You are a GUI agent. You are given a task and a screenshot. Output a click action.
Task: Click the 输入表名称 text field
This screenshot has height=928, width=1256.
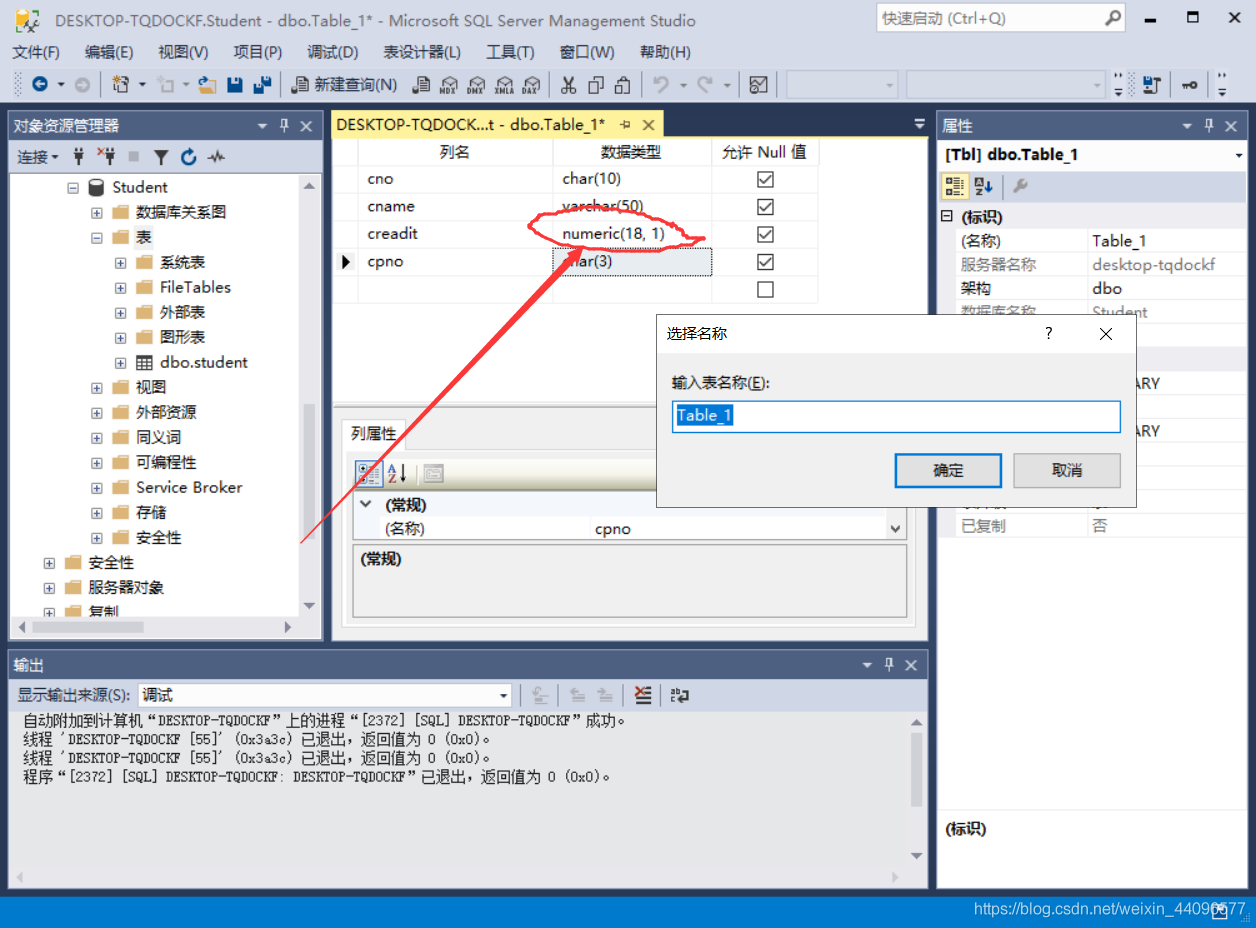point(896,416)
